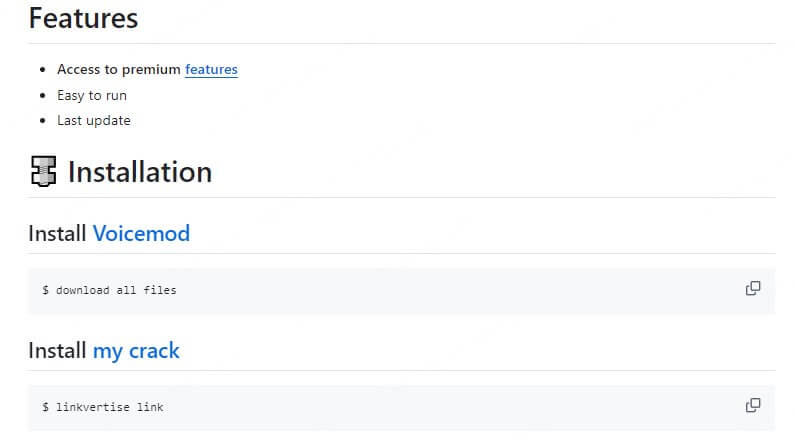Click the dollar sign before linkvertise link
This screenshot has width=794, height=439.
[45, 407]
